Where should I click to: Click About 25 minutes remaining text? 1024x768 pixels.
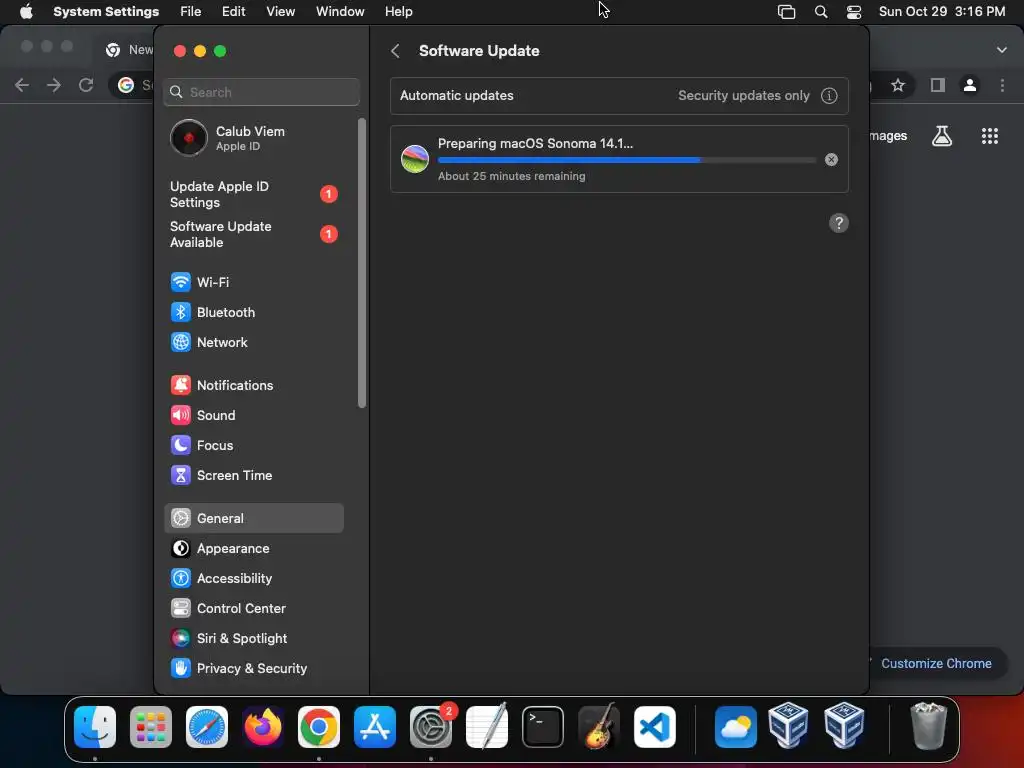[511, 176]
